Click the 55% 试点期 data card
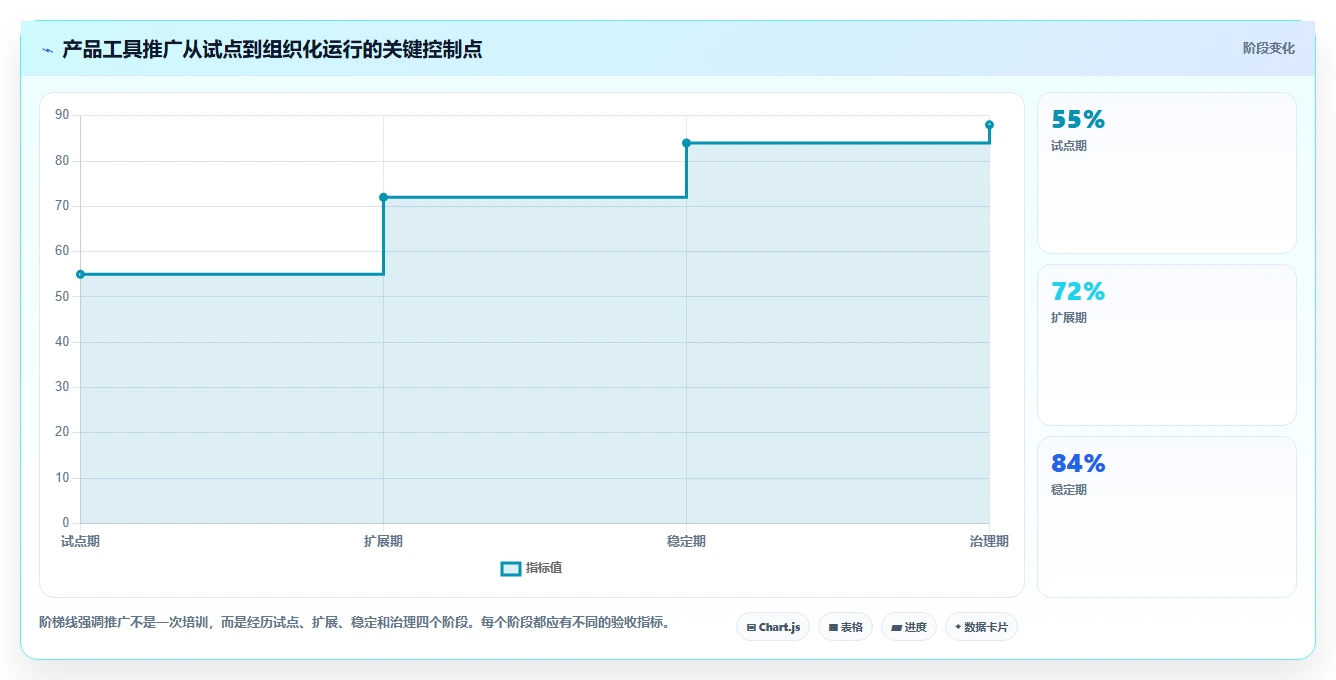 click(1166, 173)
